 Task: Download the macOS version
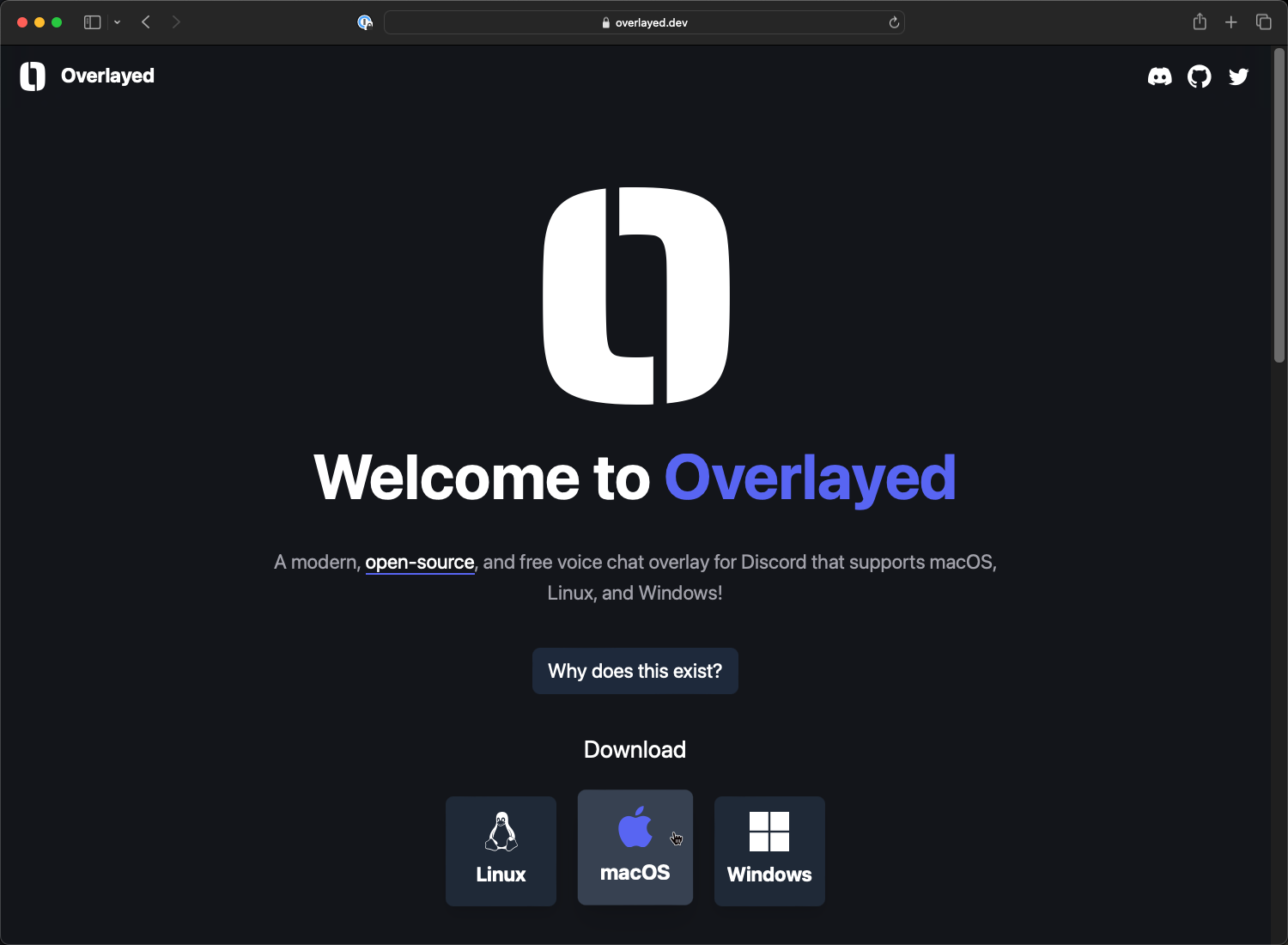coord(635,847)
